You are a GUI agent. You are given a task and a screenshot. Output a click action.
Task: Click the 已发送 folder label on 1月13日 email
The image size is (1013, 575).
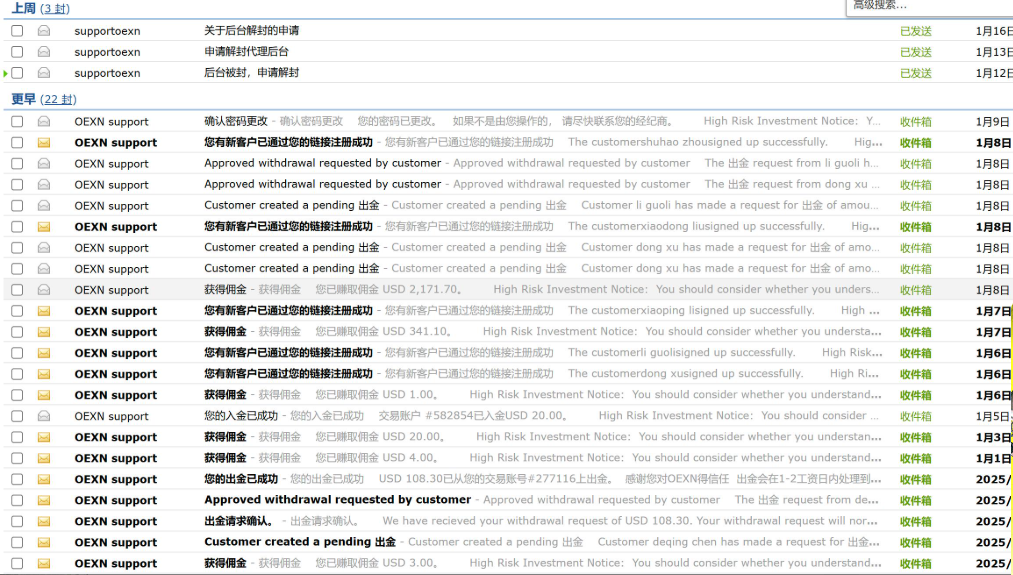coord(915,52)
